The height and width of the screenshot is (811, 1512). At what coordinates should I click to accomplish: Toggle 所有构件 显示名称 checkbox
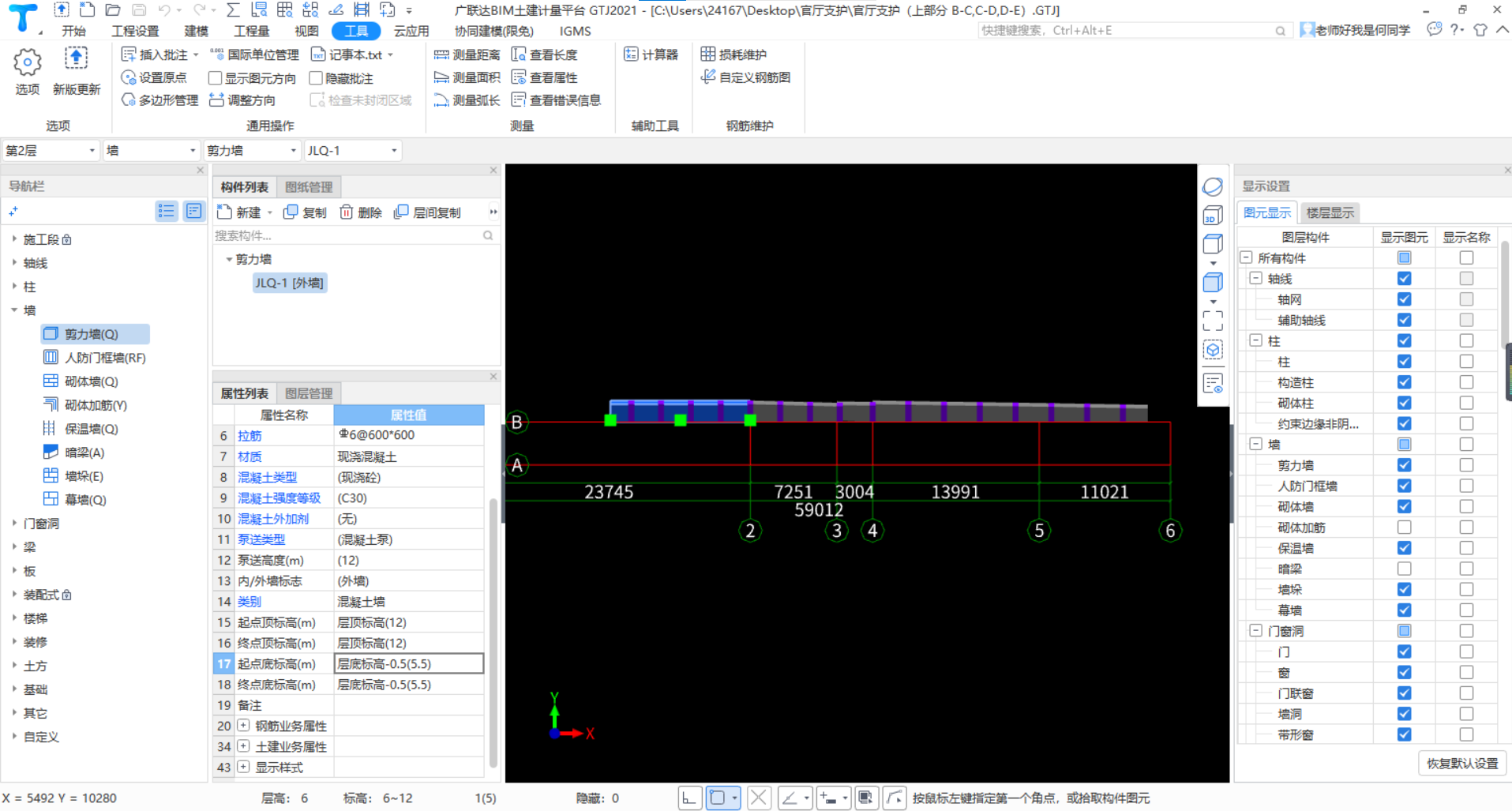click(1466, 257)
